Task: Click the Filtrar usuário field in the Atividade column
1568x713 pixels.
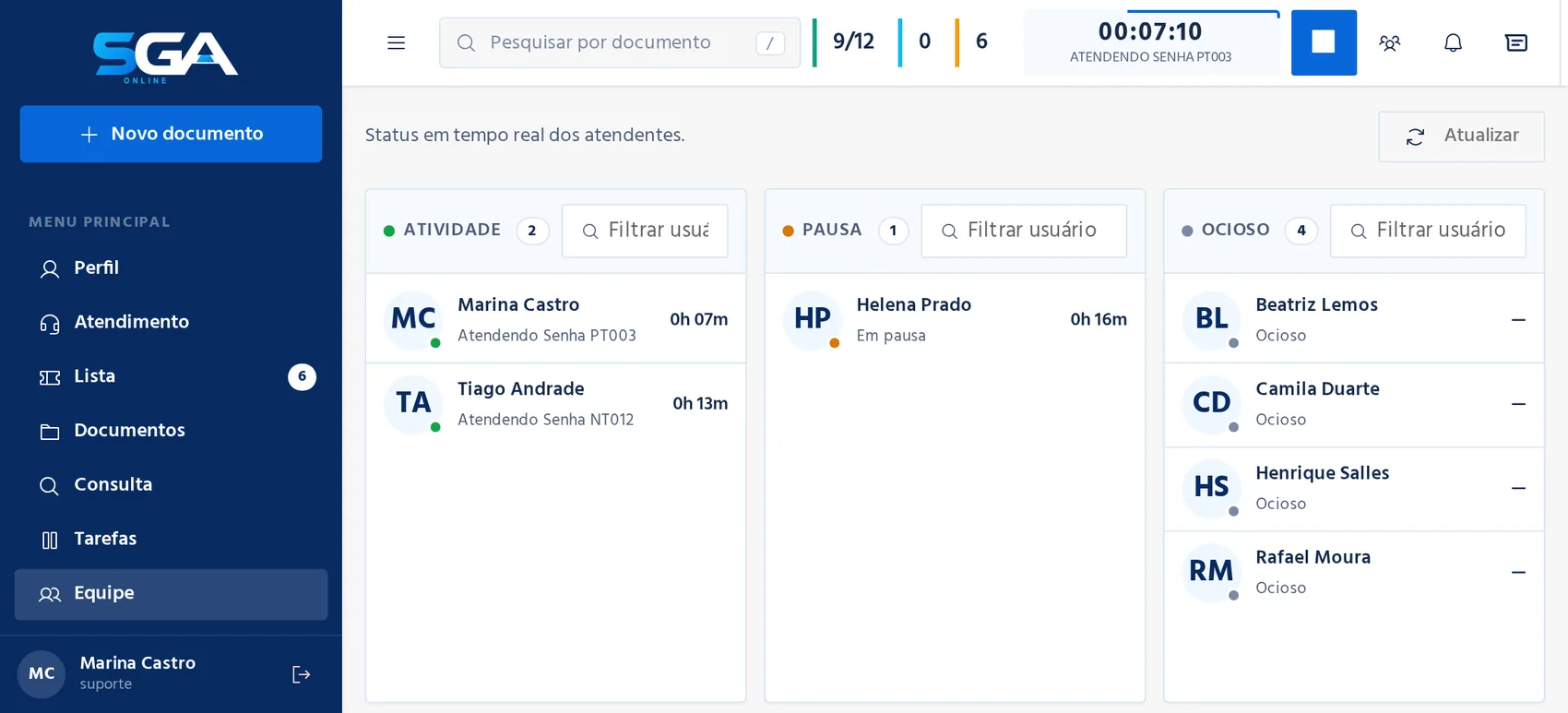Action: pyautogui.click(x=645, y=231)
